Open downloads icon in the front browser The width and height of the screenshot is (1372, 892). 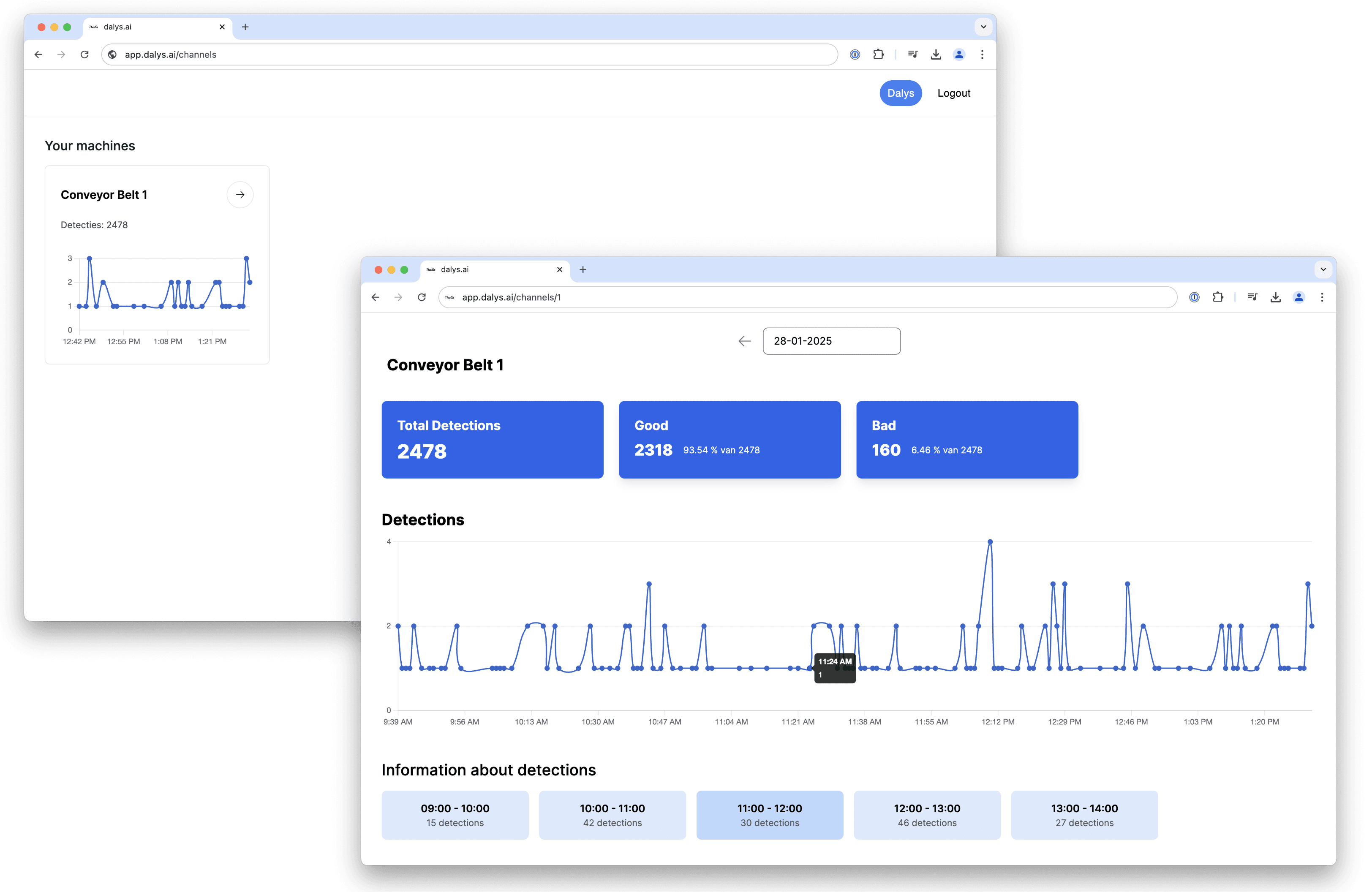1276,297
